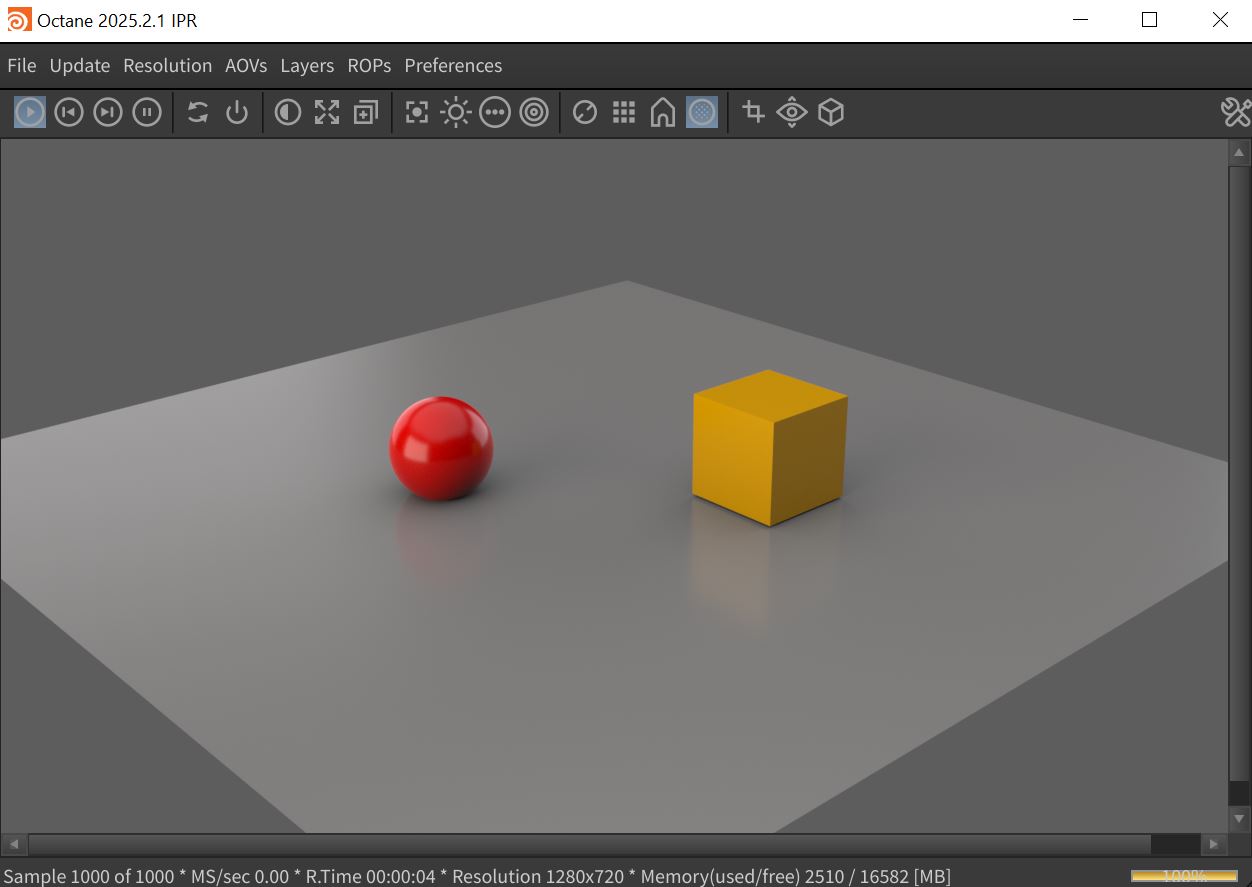Click the expand arrows fit icon
Viewport: 1252px width, 887px height.
(x=327, y=112)
